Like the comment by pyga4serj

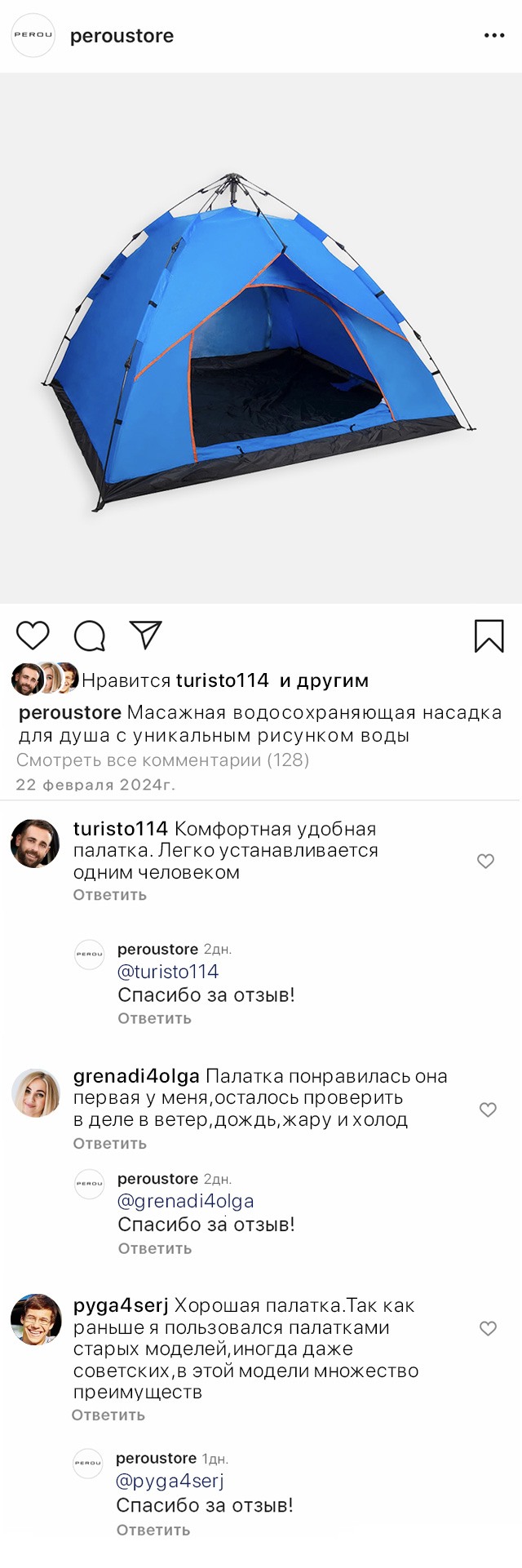(x=488, y=1328)
